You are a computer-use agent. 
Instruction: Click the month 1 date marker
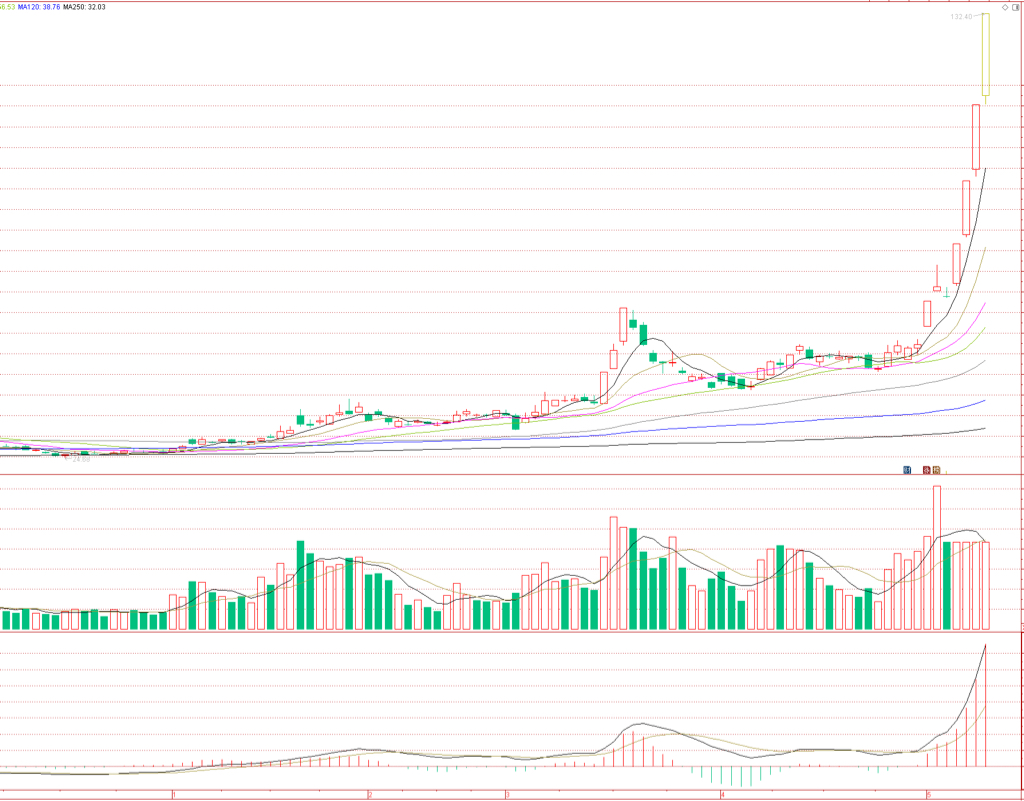[174, 794]
